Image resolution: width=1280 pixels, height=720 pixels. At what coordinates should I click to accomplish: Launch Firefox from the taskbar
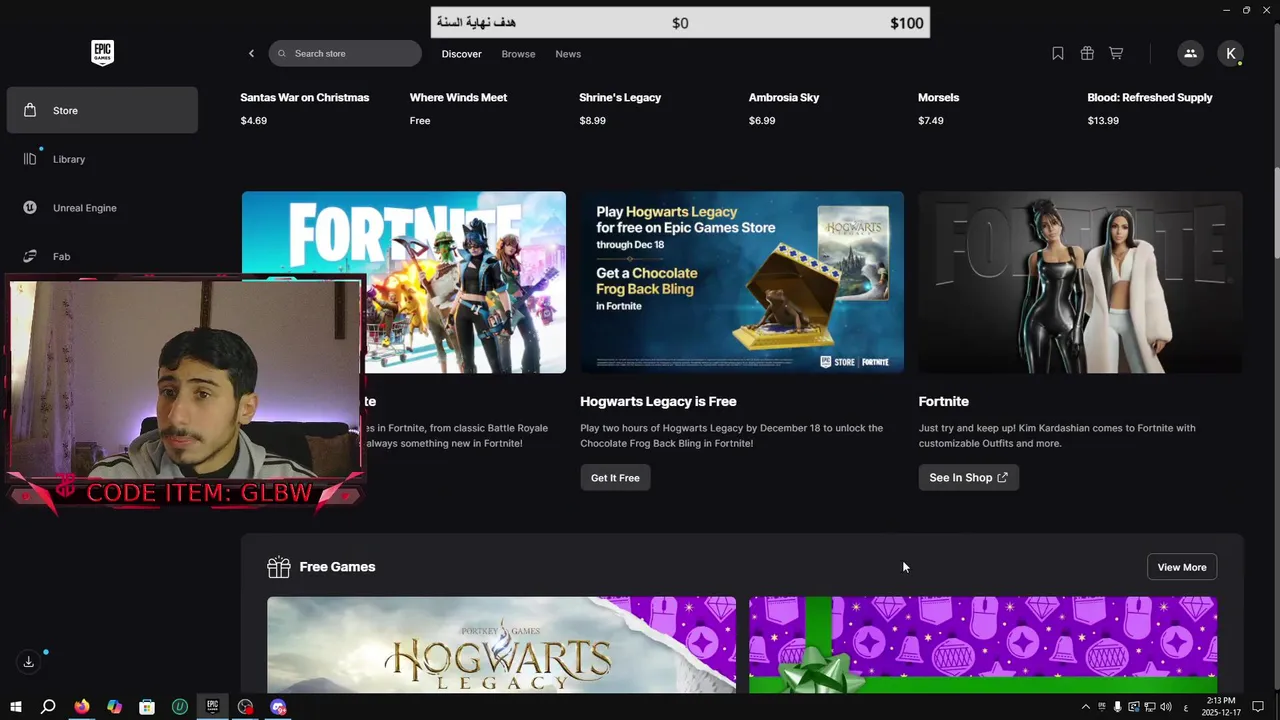click(81, 707)
